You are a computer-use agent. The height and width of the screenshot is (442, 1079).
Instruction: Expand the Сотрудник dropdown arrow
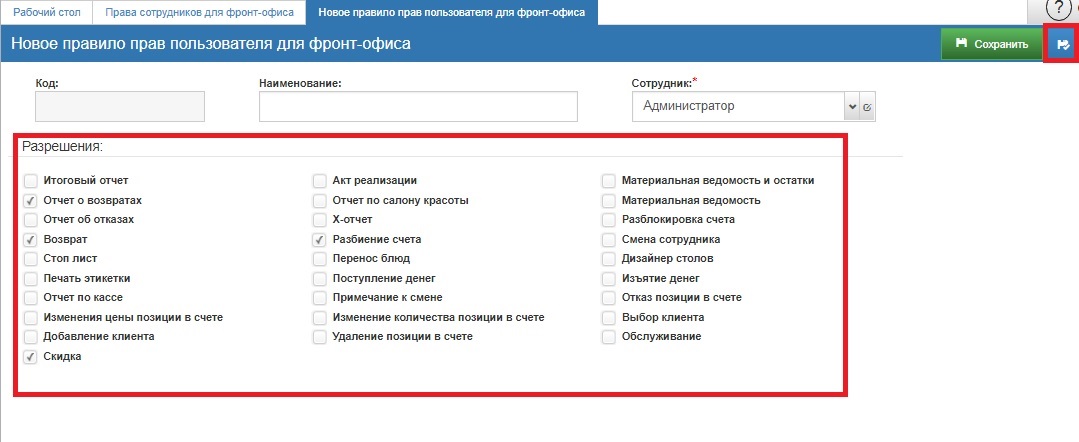pos(852,106)
